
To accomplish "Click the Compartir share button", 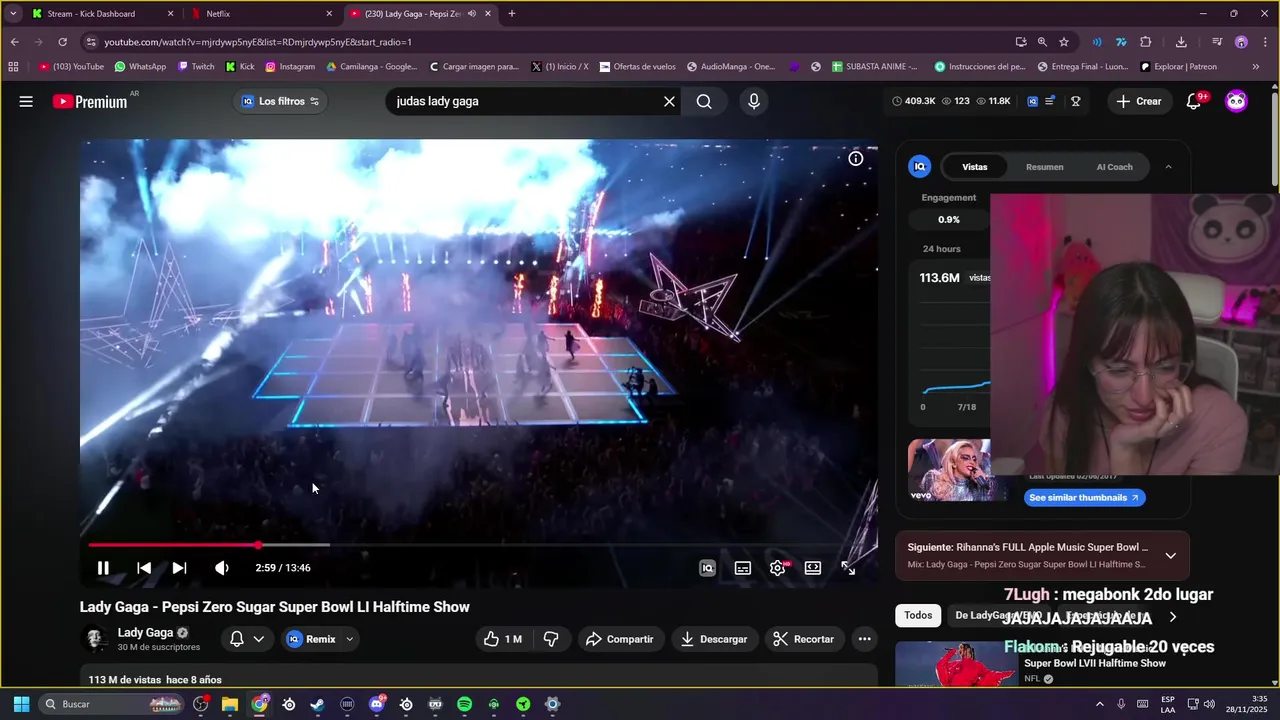I will [620, 639].
